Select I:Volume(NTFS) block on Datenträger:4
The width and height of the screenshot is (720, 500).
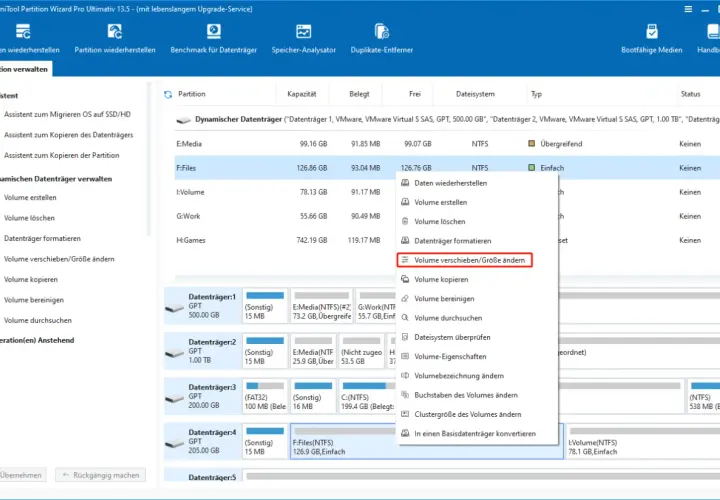[643, 441]
